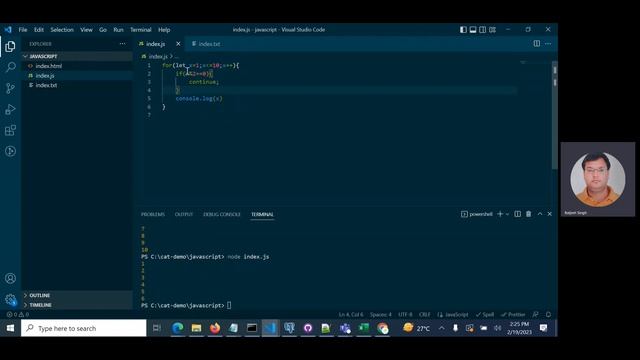The width and height of the screenshot is (640, 360).
Task: Open the Selection menu
Action: pos(62,29)
